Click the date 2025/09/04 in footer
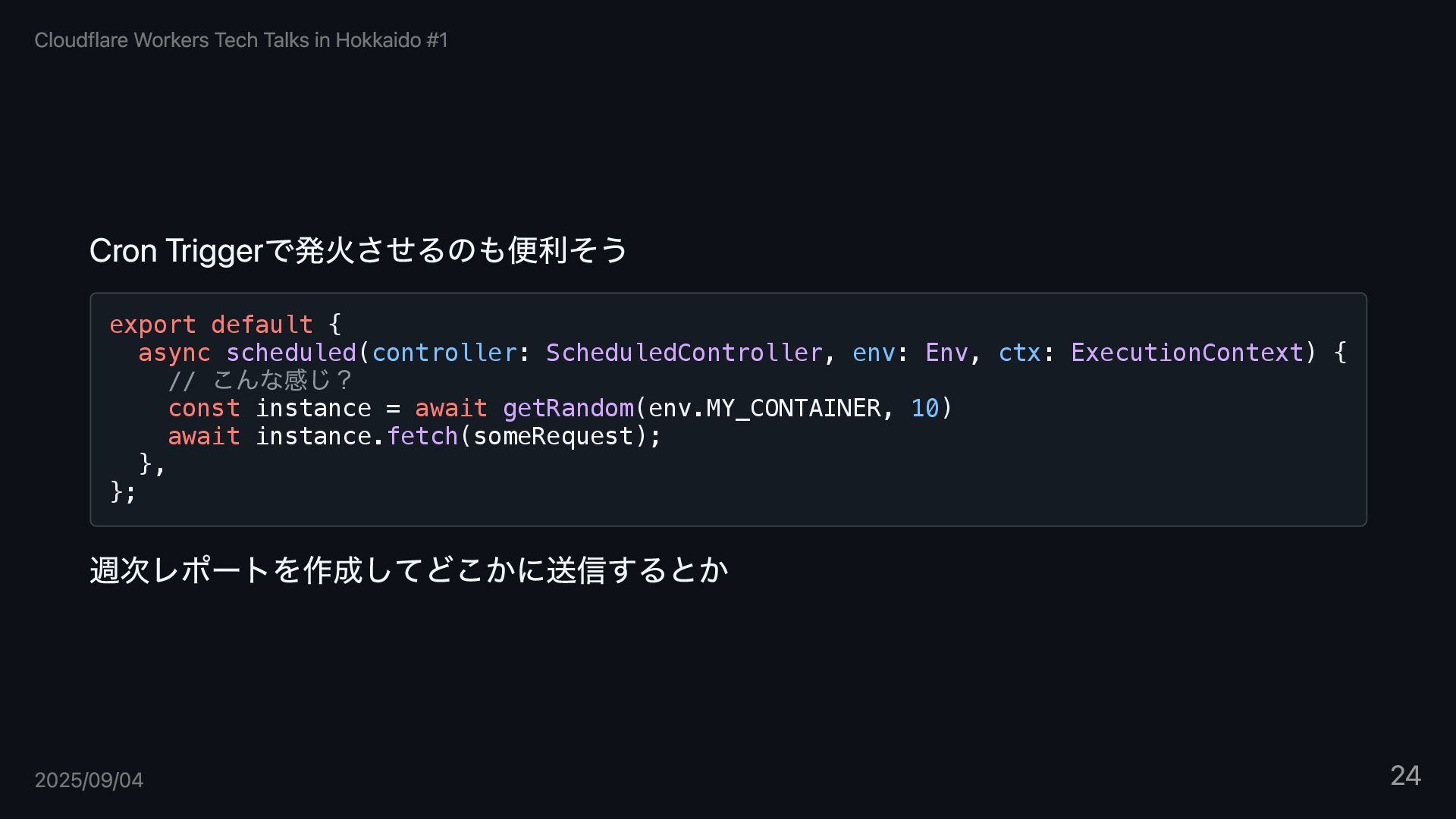This screenshot has width=1456, height=819. coord(89,780)
